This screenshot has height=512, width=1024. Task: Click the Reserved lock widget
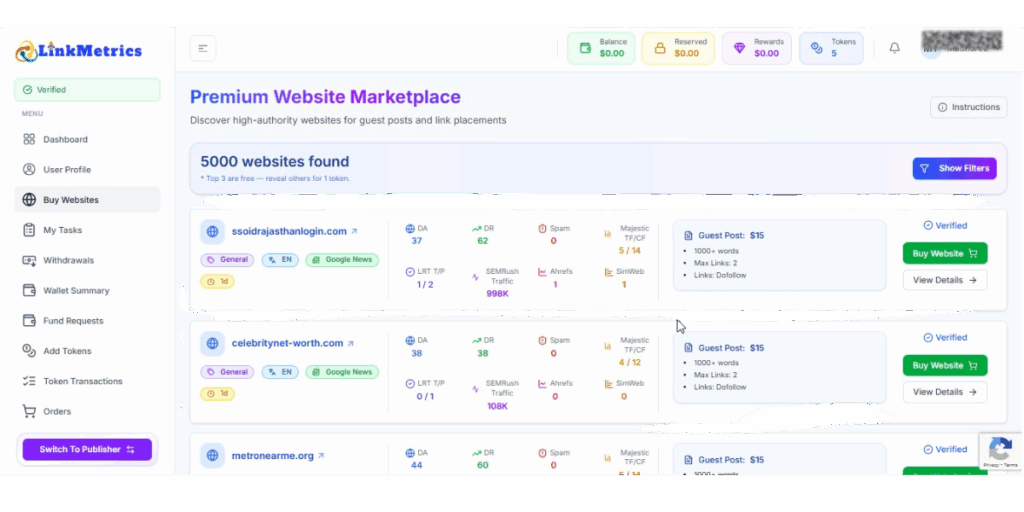676,48
